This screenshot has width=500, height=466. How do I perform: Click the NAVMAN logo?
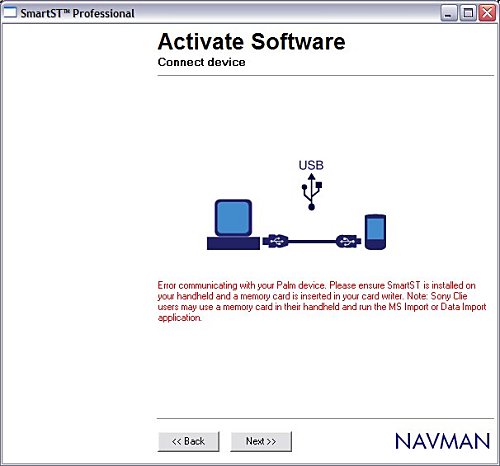click(x=443, y=441)
